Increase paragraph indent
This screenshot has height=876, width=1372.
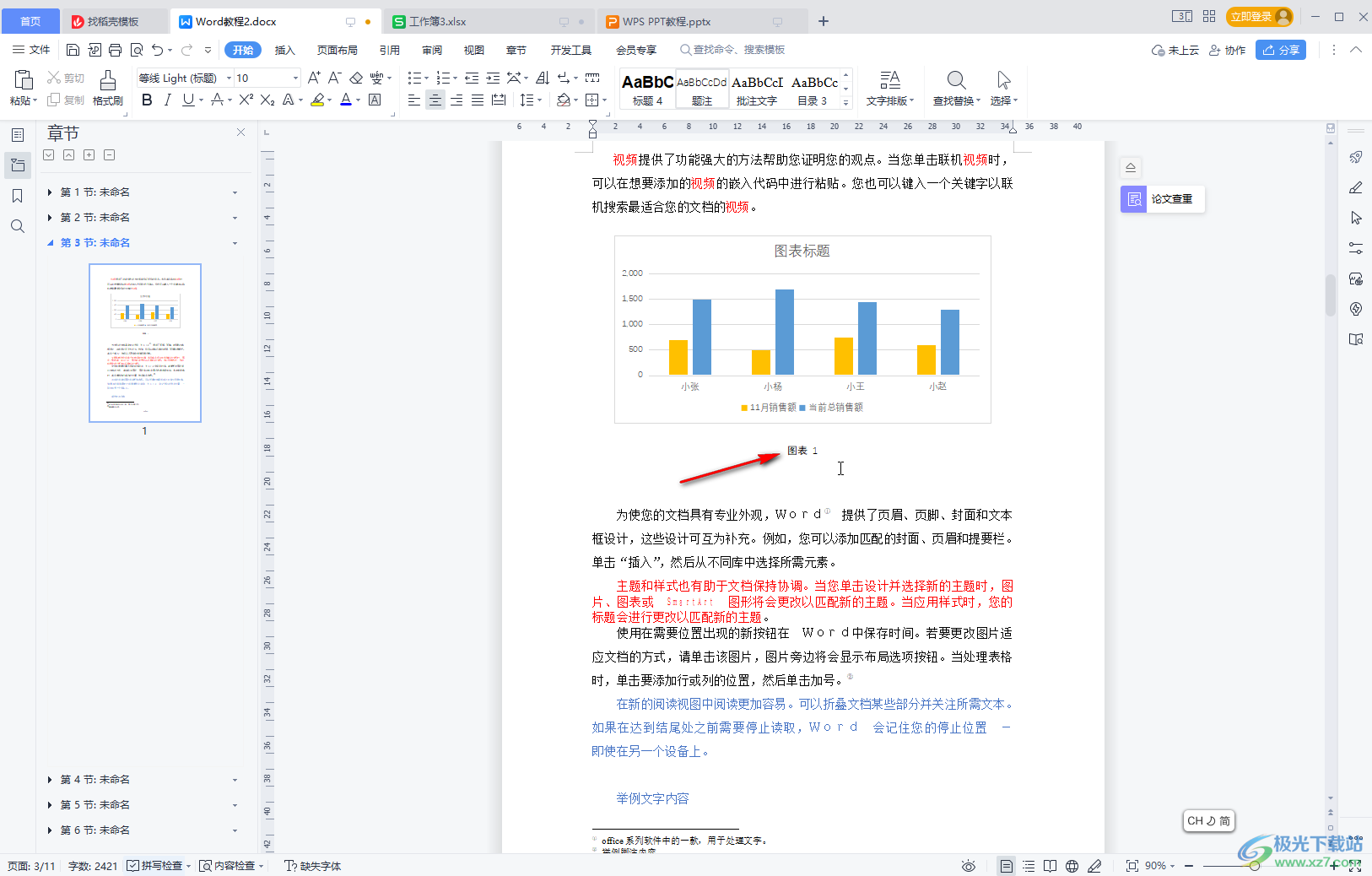click(x=493, y=78)
